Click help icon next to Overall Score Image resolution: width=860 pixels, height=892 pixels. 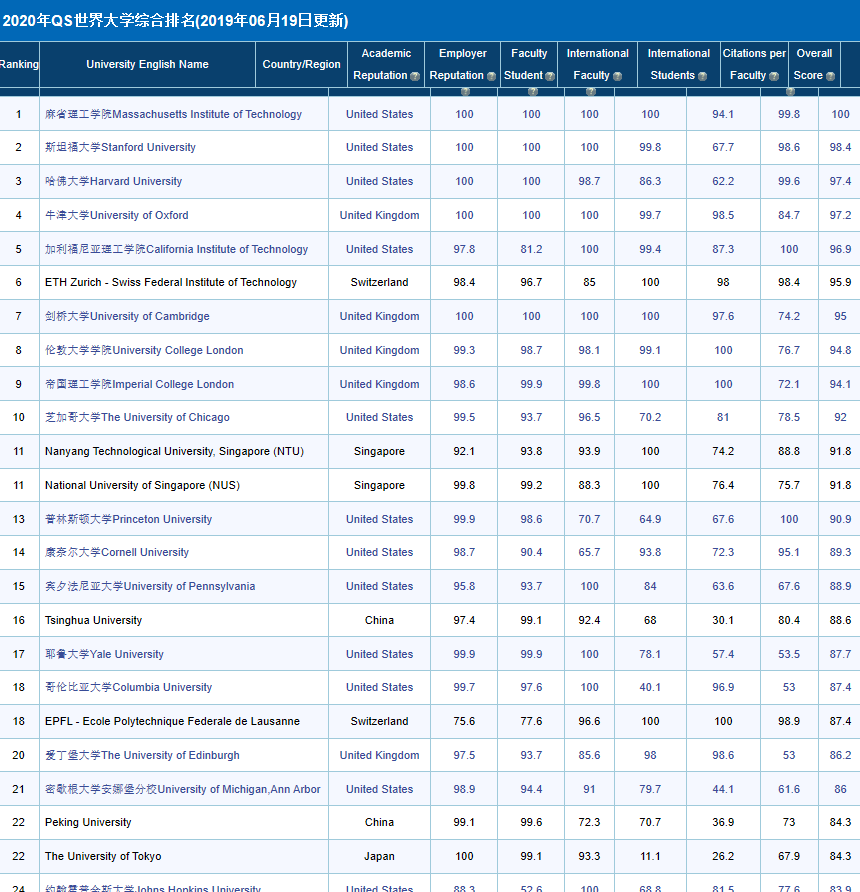(830, 76)
